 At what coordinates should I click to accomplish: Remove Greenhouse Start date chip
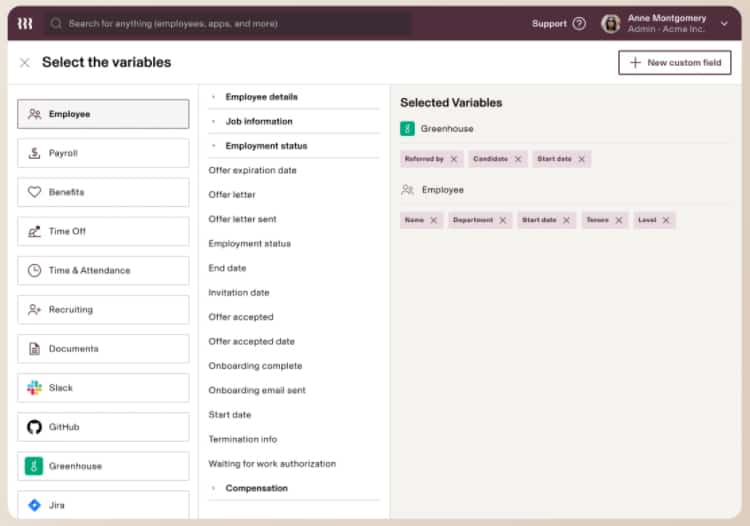pyautogui.click(x=582, y=159)
